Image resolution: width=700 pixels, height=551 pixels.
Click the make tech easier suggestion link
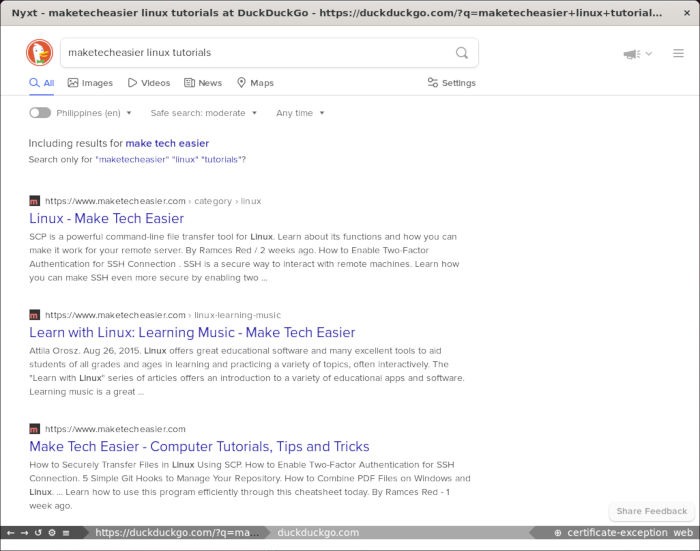point(167,143)
